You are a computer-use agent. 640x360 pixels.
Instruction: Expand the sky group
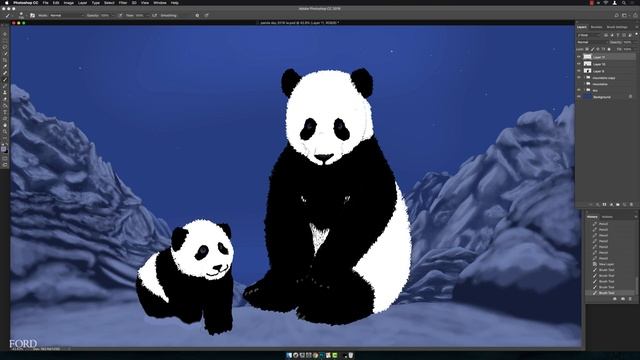(x=584, y=90)
